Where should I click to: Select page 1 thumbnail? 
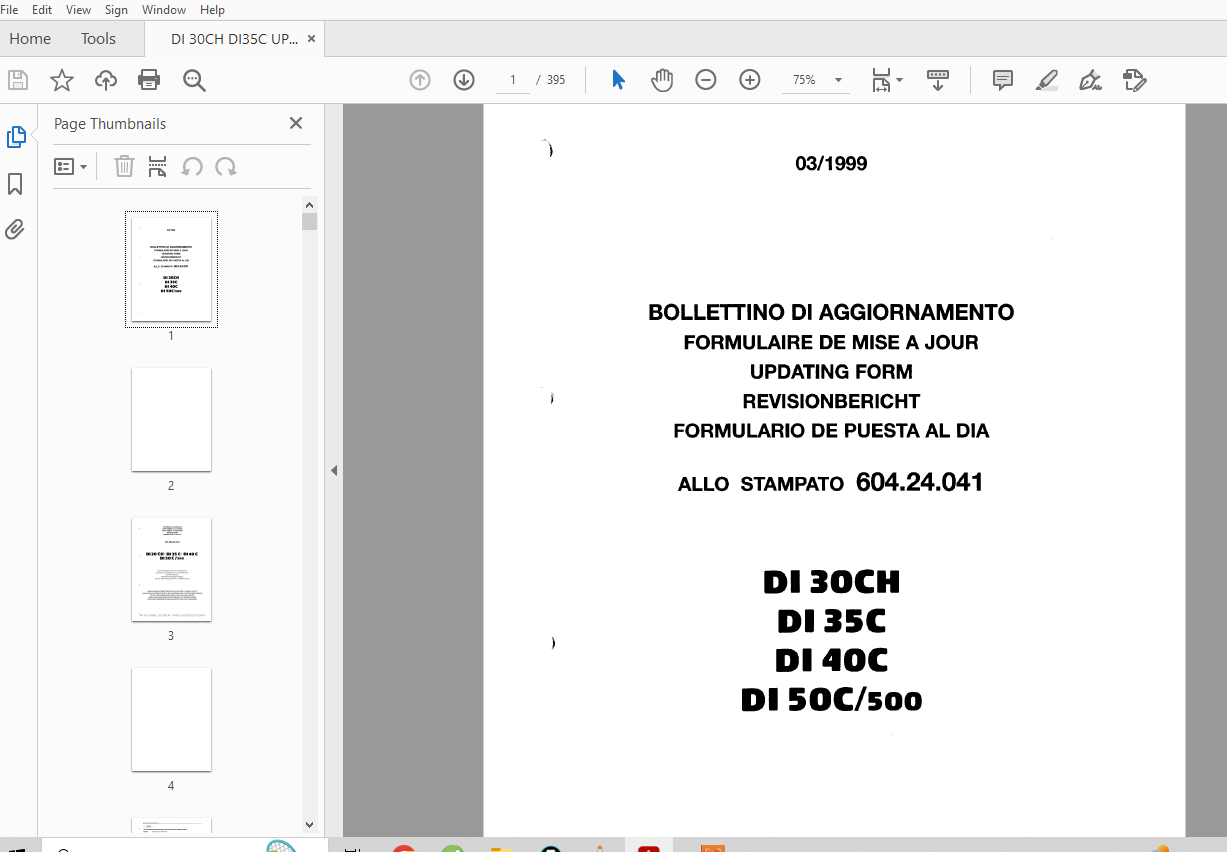(x=171, y=269)
